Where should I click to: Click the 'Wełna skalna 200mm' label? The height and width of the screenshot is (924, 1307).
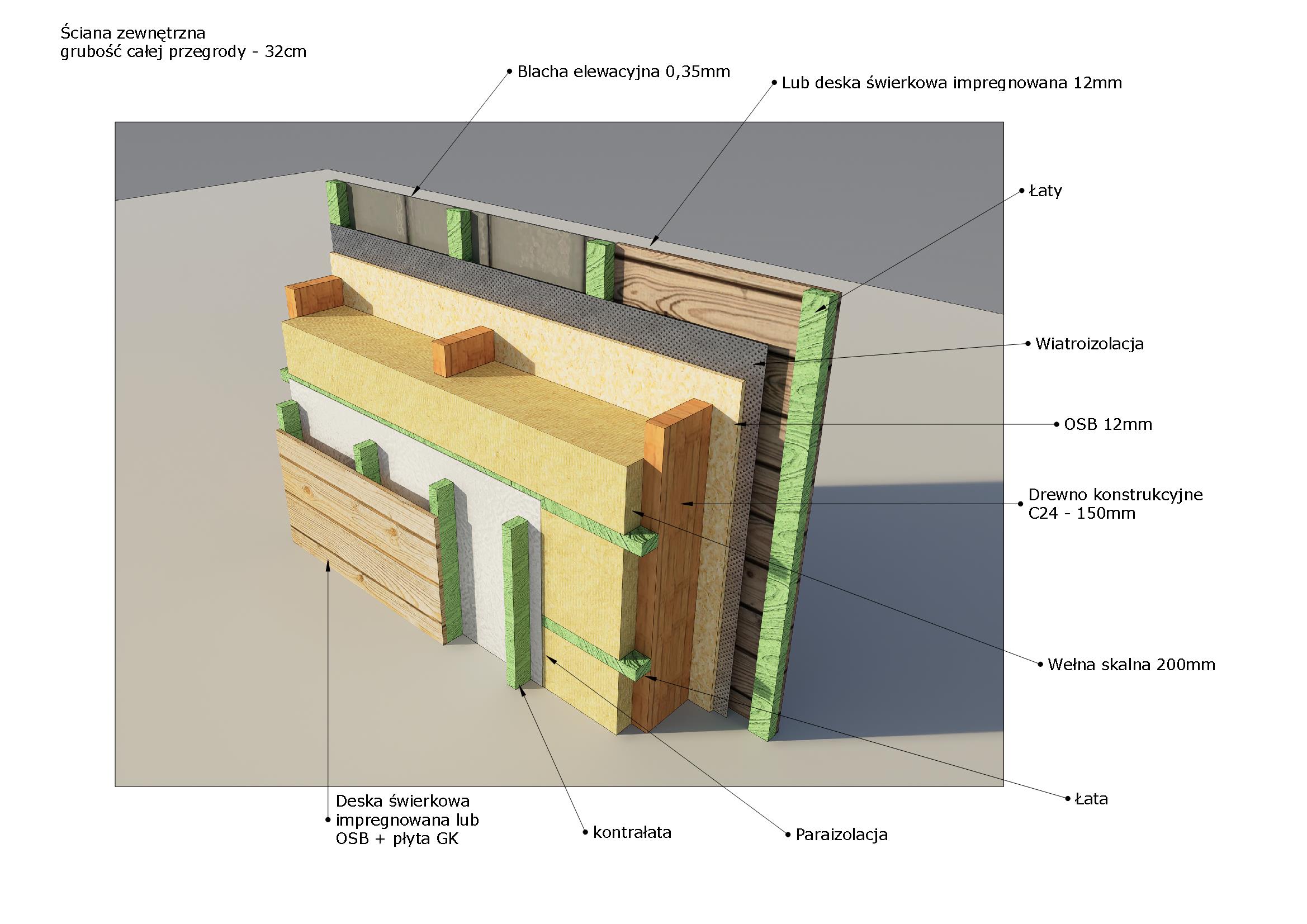pos(1131,665)
